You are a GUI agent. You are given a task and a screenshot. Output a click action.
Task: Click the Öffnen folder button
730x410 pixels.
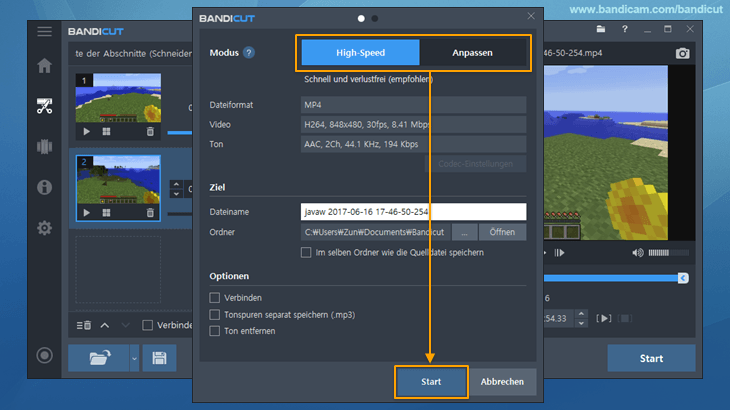(502, 232)
